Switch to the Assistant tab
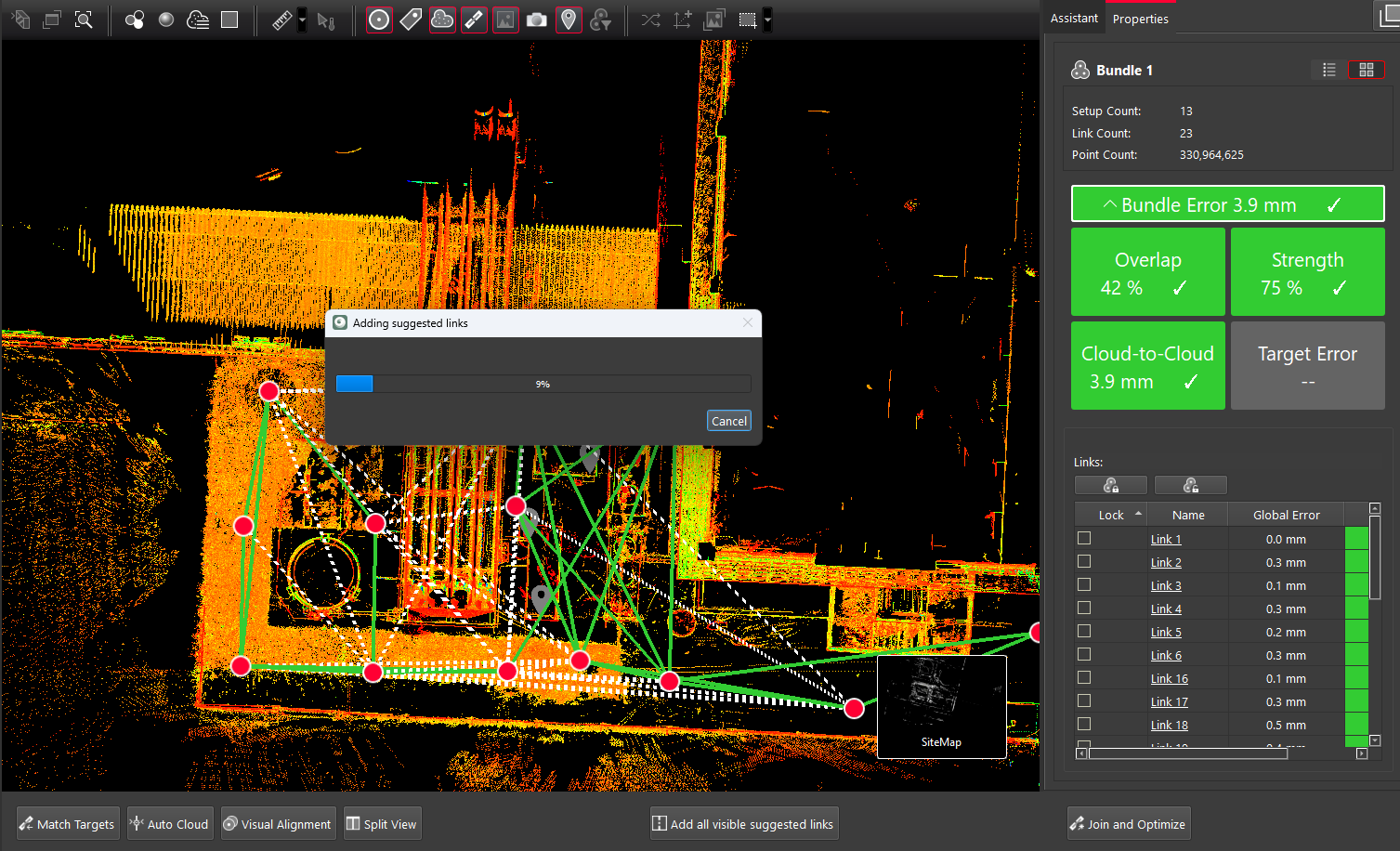This screenshot has height=851, width=1400. (x=1074, y=19)
